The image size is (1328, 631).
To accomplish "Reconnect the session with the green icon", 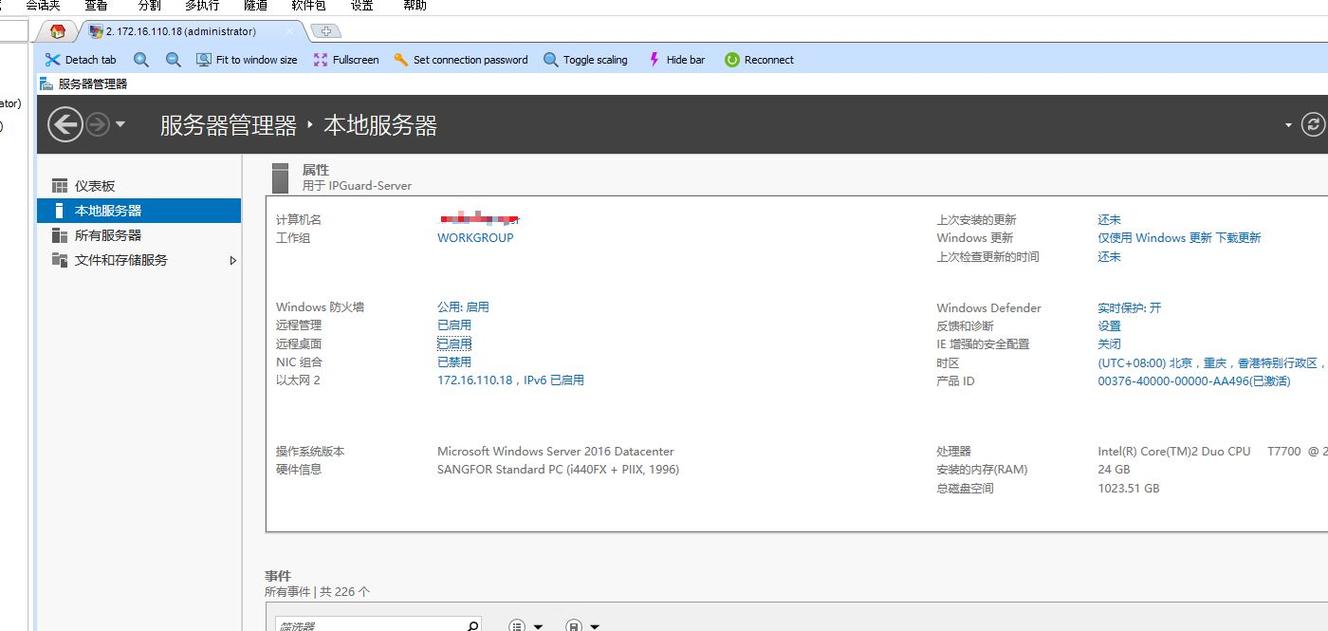I will pos(732,59).
